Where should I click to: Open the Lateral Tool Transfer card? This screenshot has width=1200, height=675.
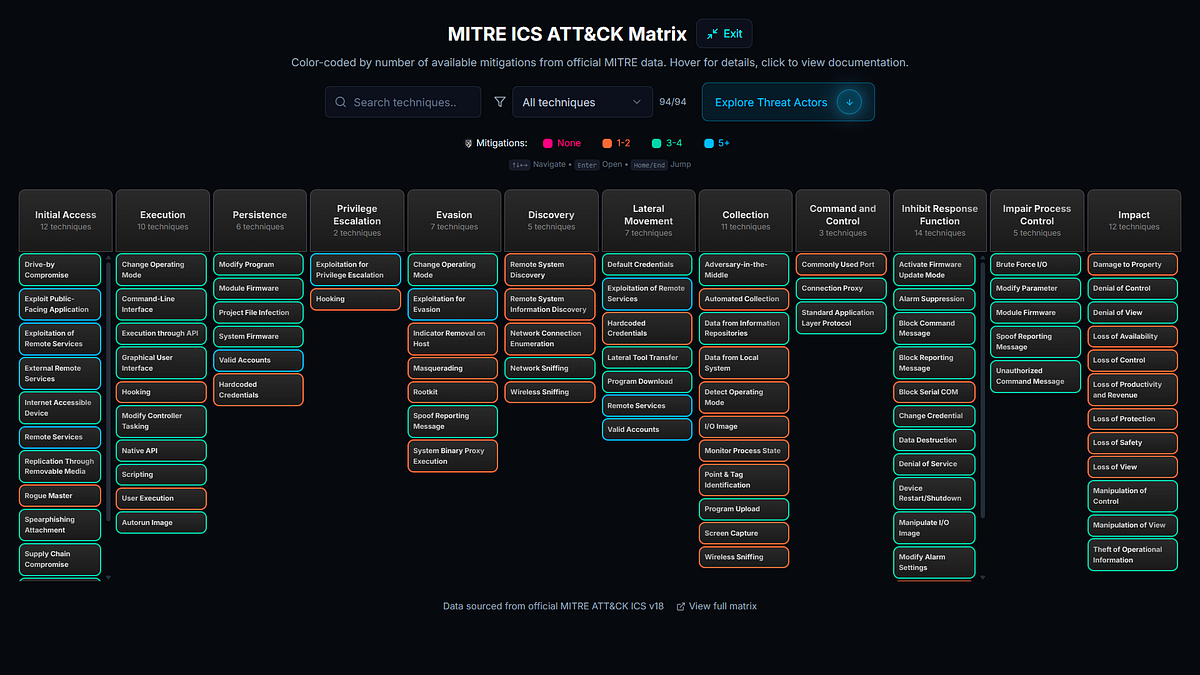pos(647,357)
